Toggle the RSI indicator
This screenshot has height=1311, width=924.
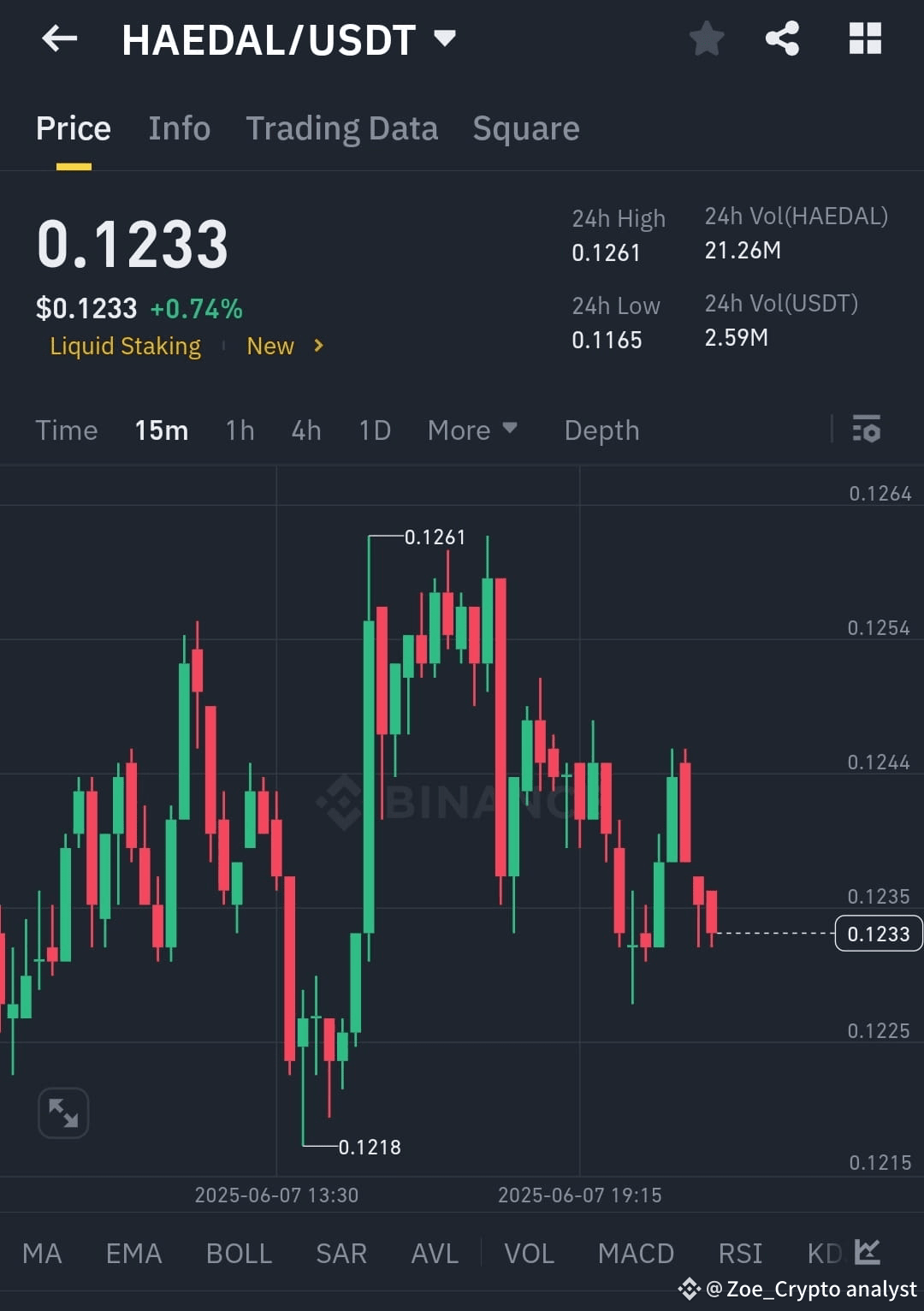tap(739, 1252)
